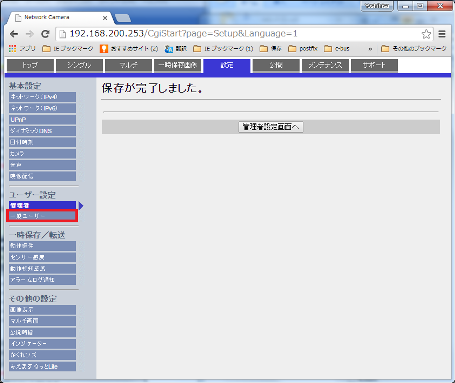Open the 翻訳 translate bookmark
Image resolution: width=455 pixels, height=383 pixels.
[176, 49]
